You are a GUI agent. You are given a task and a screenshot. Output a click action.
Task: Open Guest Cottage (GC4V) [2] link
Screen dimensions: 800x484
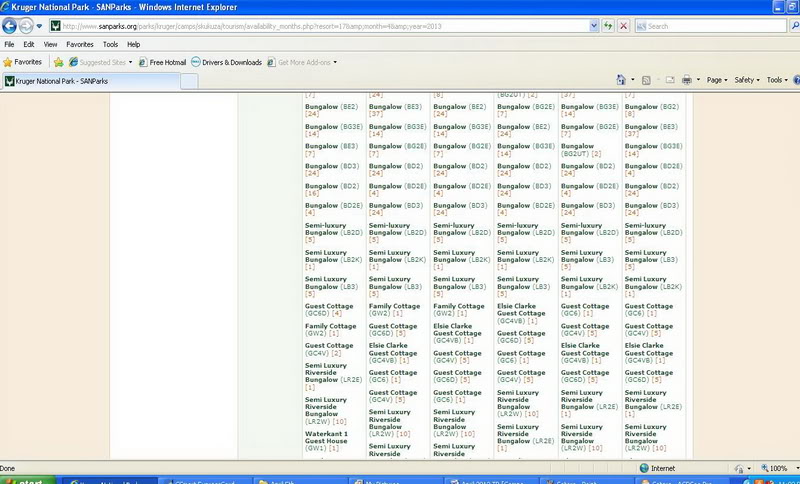pyautogui.click(x=329, y=349)
